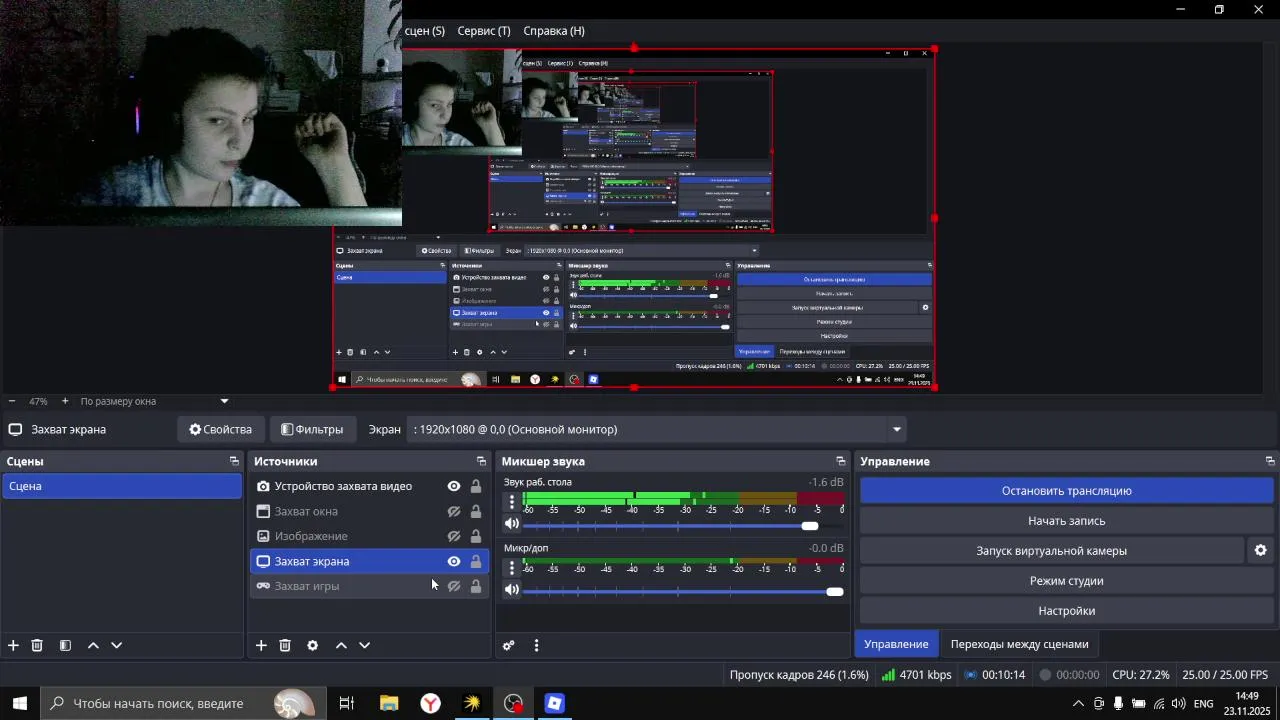This screenshot has height=720, width=1280.
Task: Switch to Переходы между сценами tab
Action: (1019, 644)
